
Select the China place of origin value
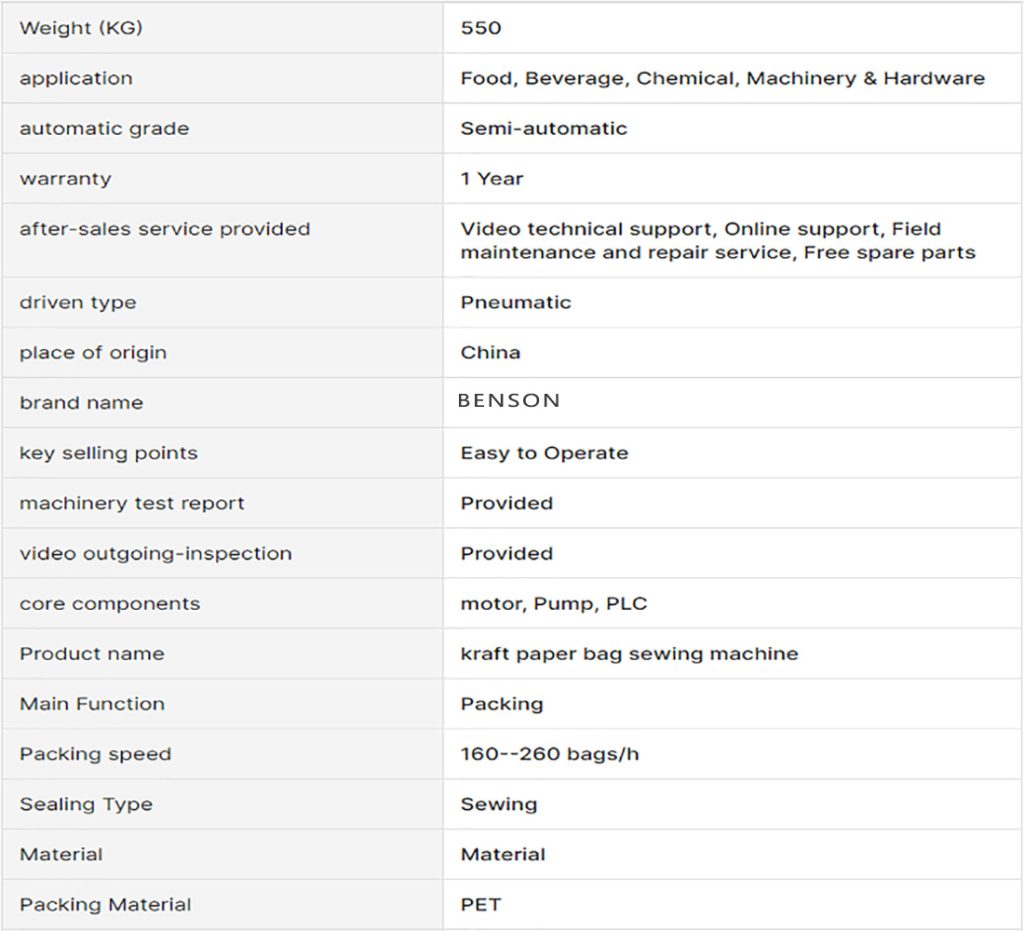(x=490, y=352)
